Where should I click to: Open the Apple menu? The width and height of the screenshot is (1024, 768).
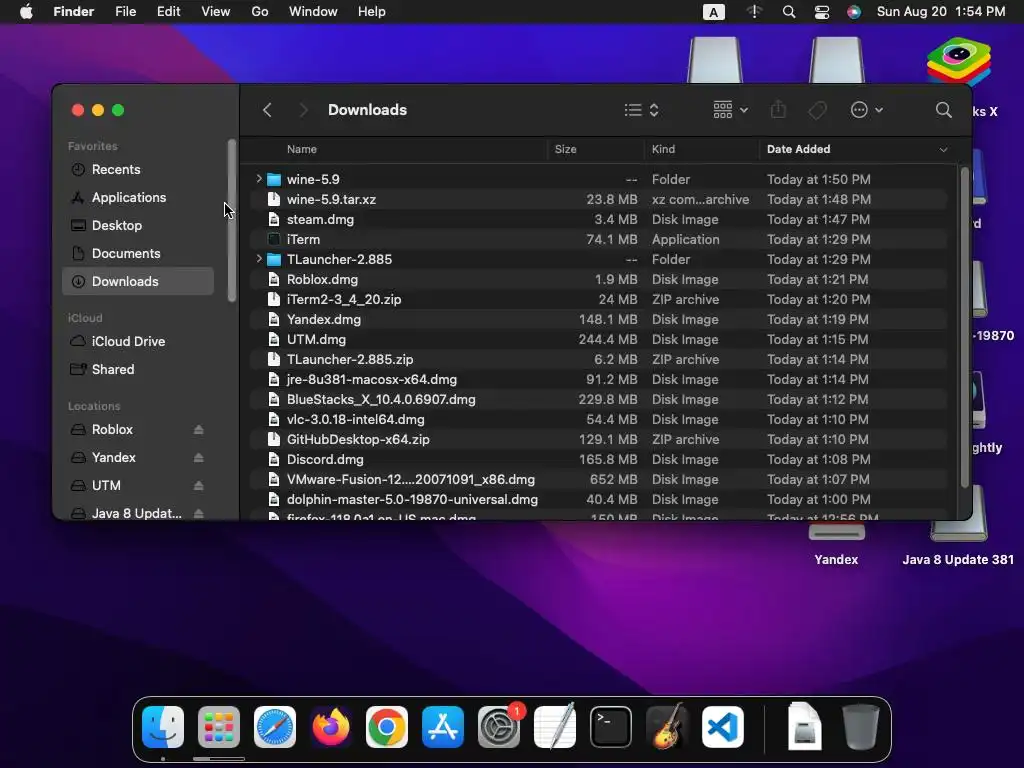coord(26,12)
